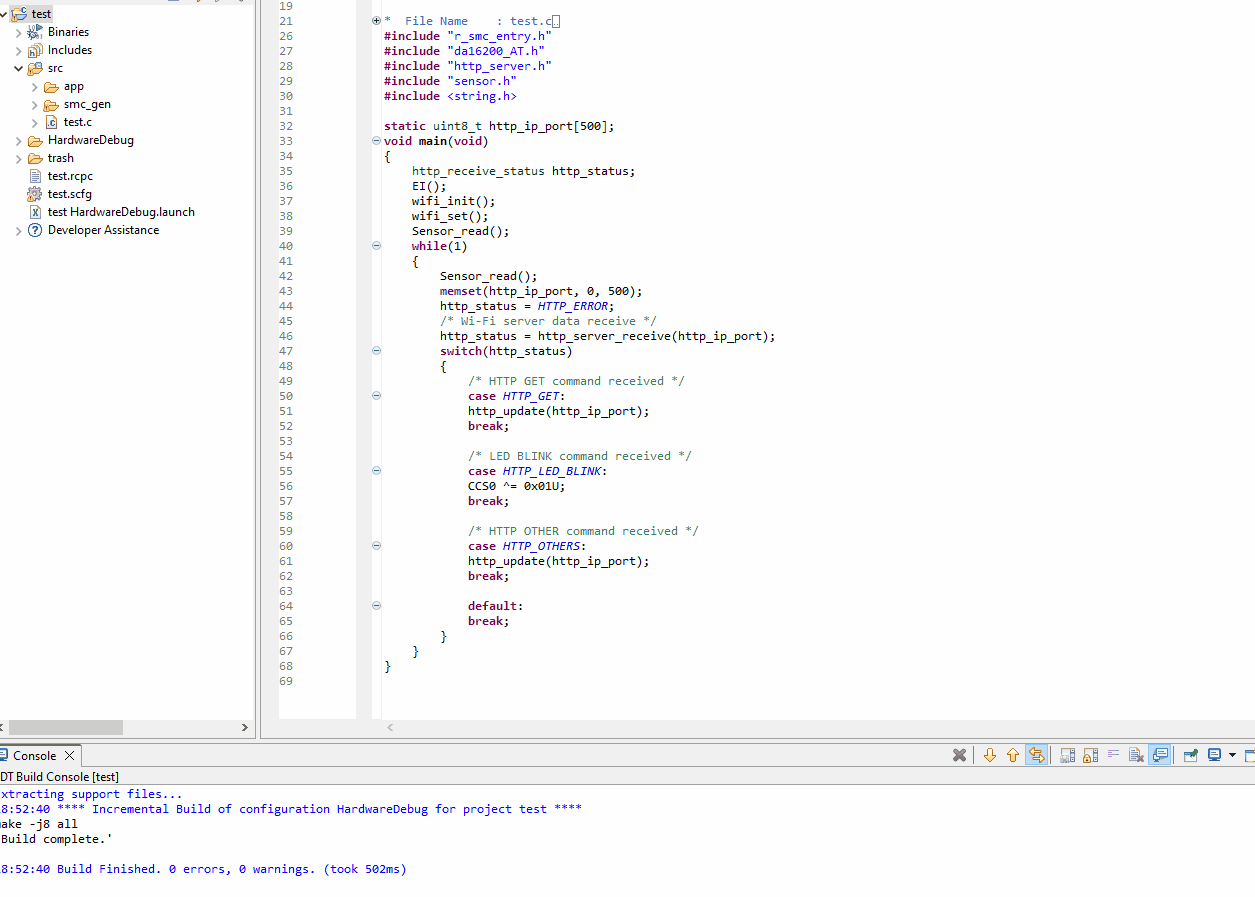Expand the folded File Name header comment
This screenshot has height=897, width=1255.
click(x=376, y=21)
